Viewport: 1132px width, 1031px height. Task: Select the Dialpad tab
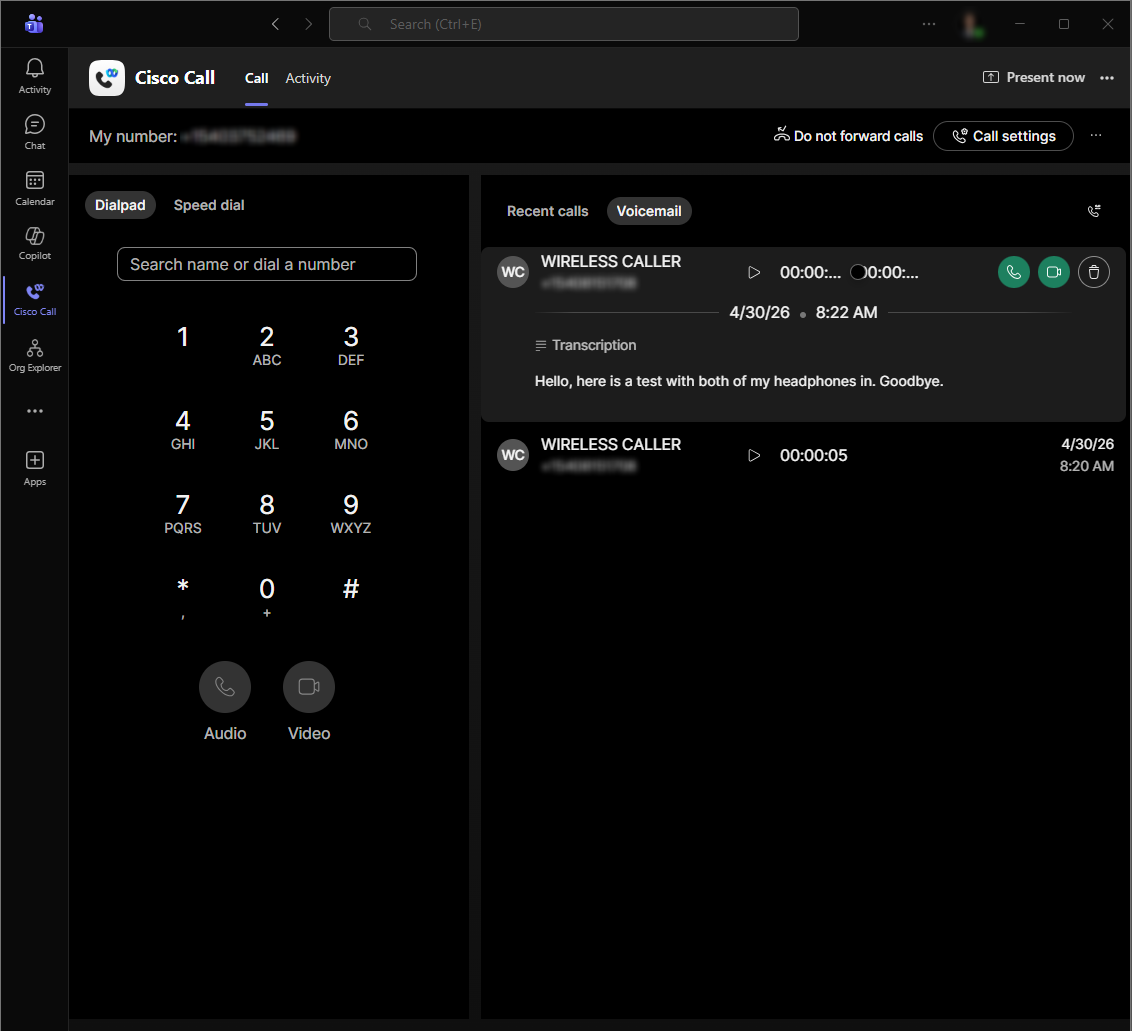pos(121,205)
